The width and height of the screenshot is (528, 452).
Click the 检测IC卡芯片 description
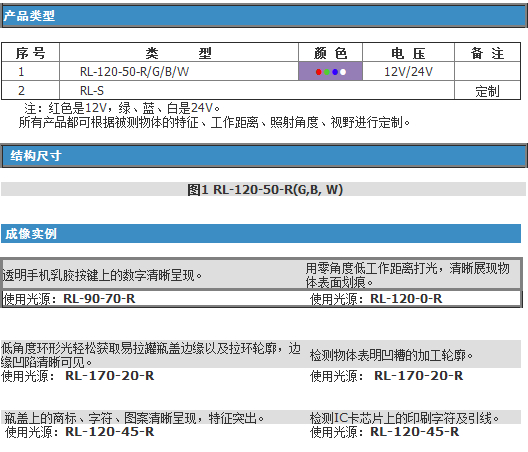tap(404, 418)
